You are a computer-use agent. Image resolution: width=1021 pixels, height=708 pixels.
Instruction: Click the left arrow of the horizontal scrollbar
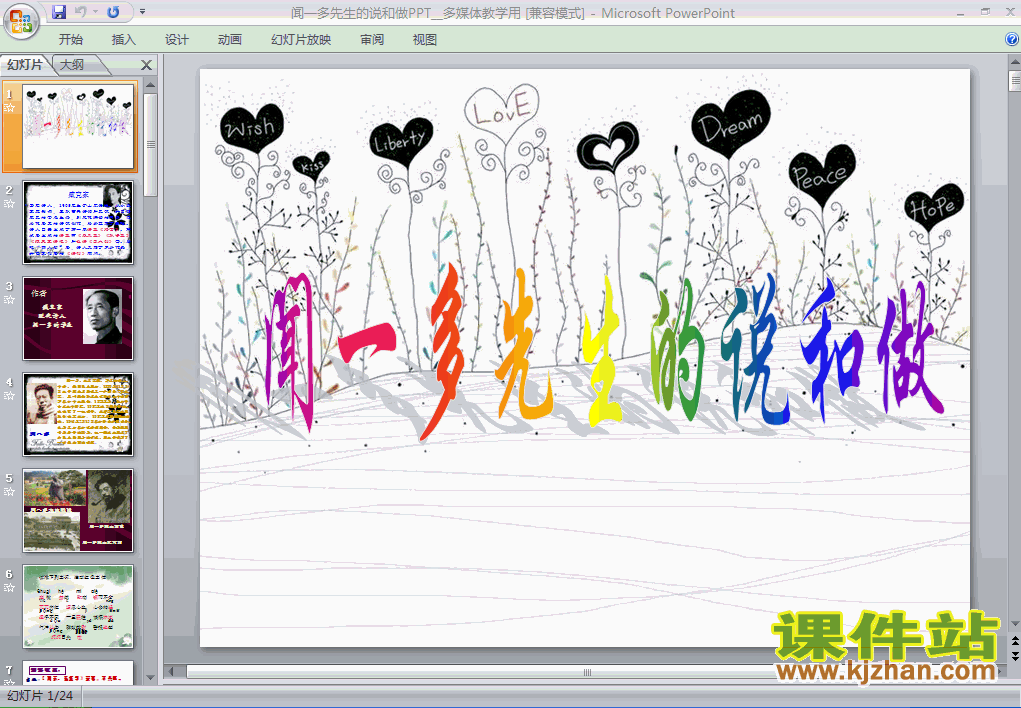[x=172, y=672]
